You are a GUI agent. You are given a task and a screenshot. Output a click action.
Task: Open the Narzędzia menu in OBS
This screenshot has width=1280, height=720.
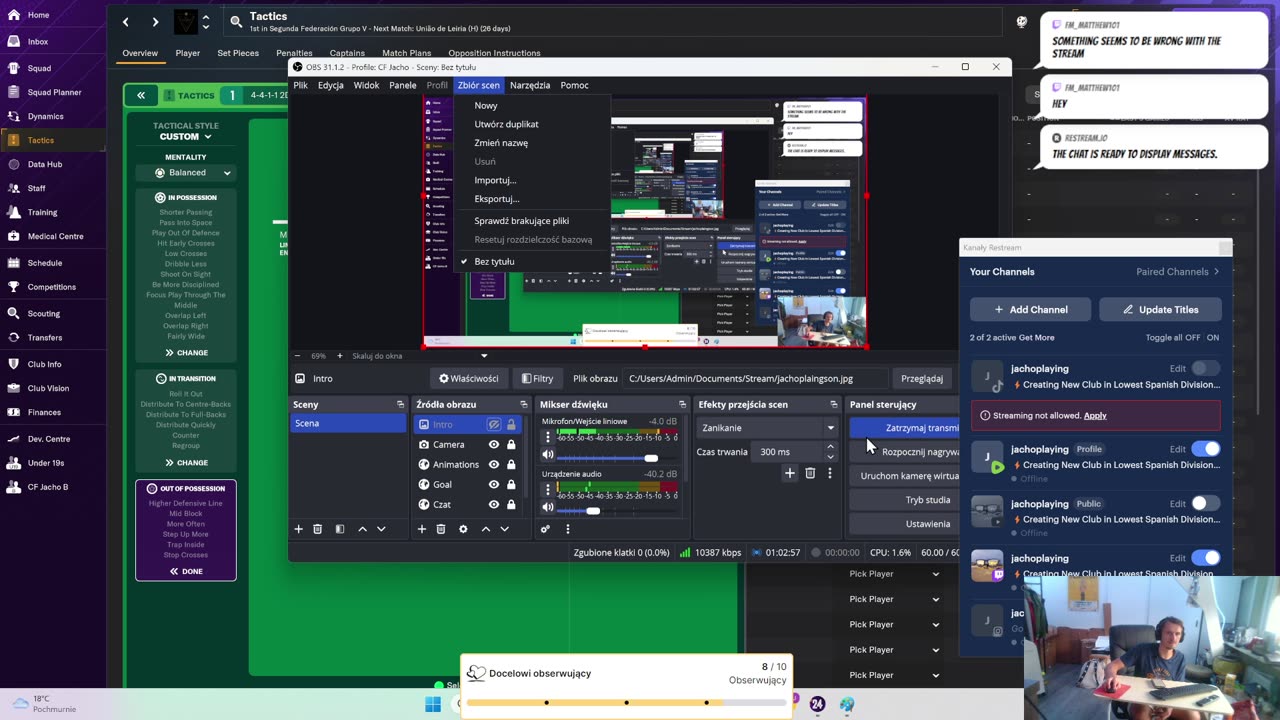(x=530, y=85)
